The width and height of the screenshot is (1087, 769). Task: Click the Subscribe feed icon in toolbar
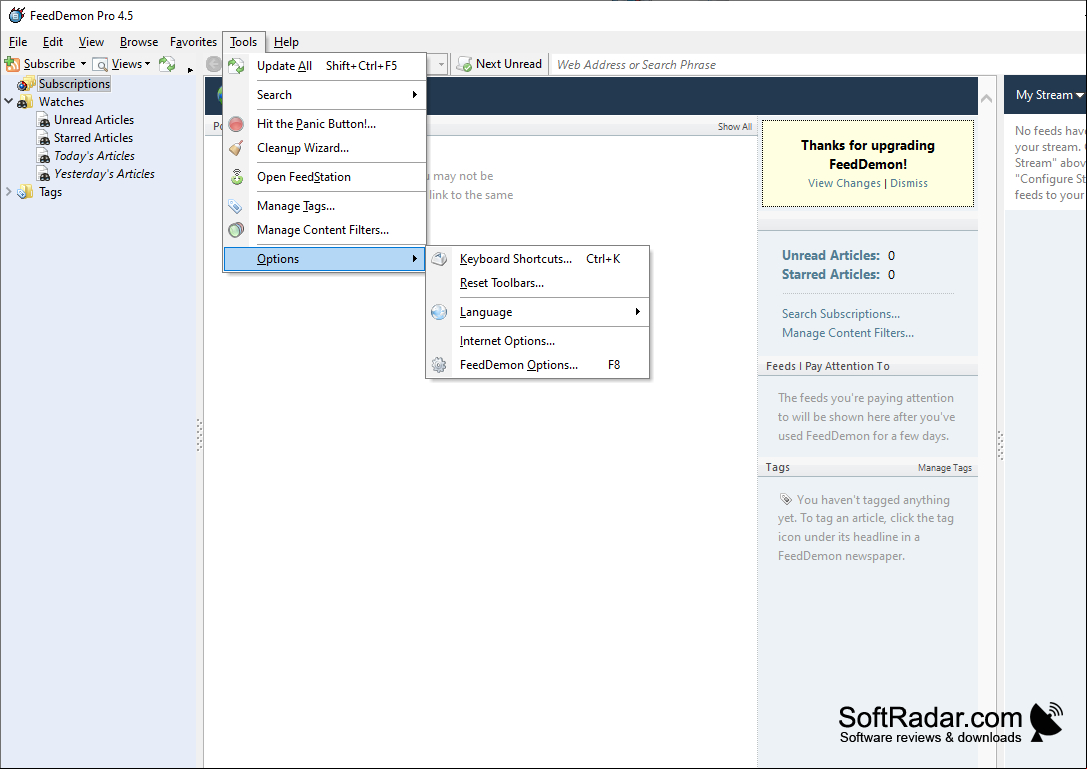[12, 64]
